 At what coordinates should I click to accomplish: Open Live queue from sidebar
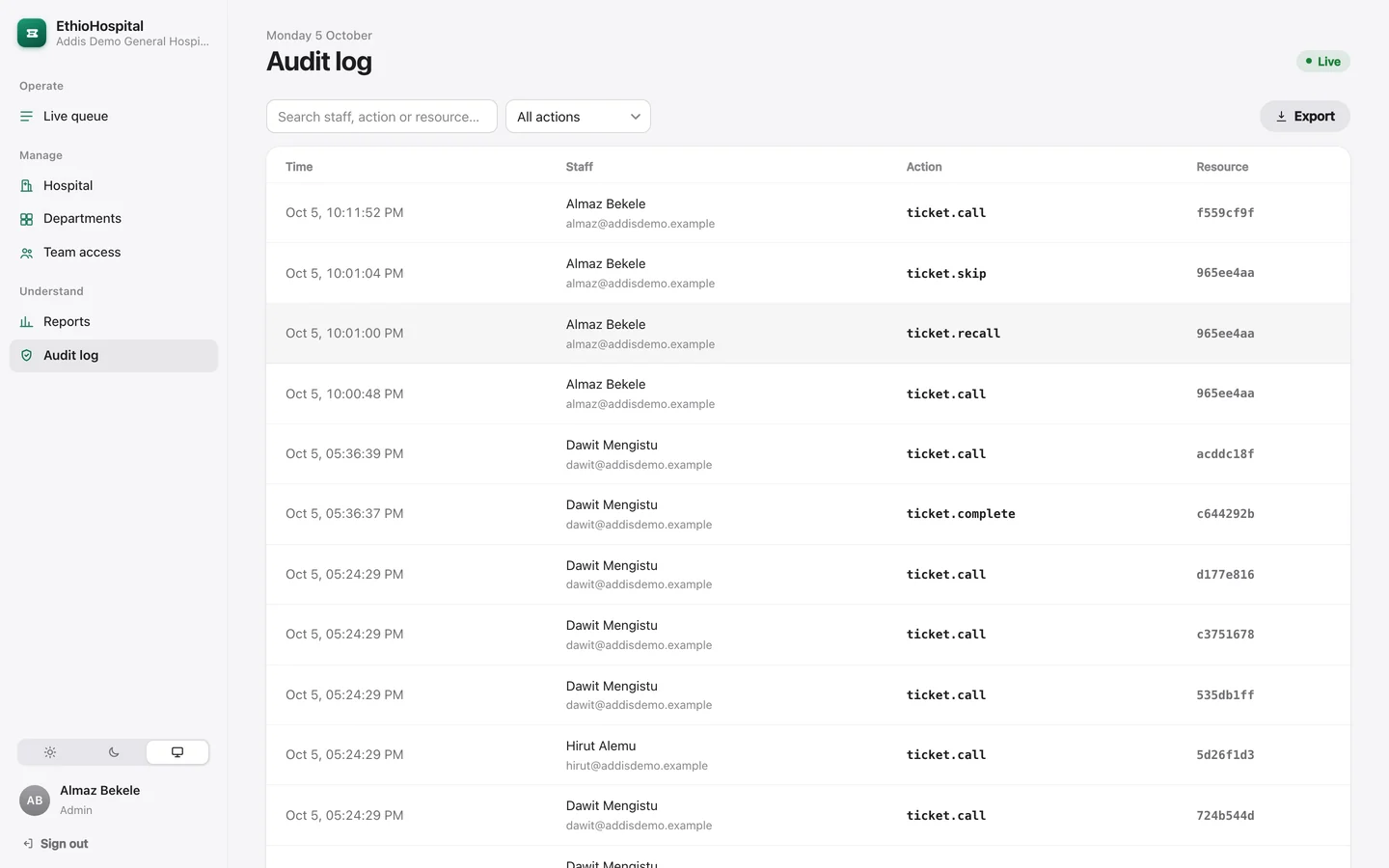coord(114,116)
